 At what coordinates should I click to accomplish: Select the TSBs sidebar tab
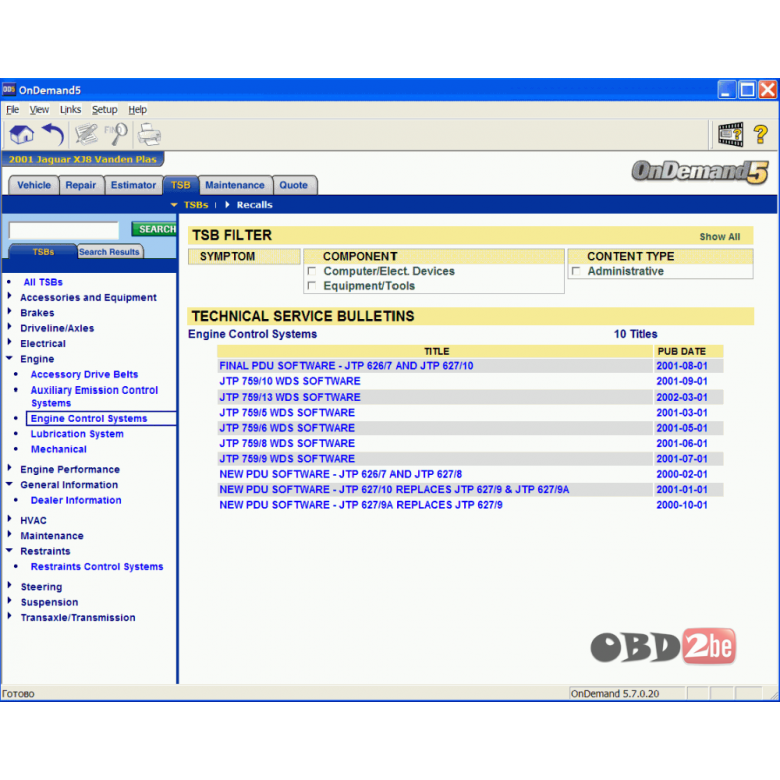pyautogui.click(x=43, y=252)
